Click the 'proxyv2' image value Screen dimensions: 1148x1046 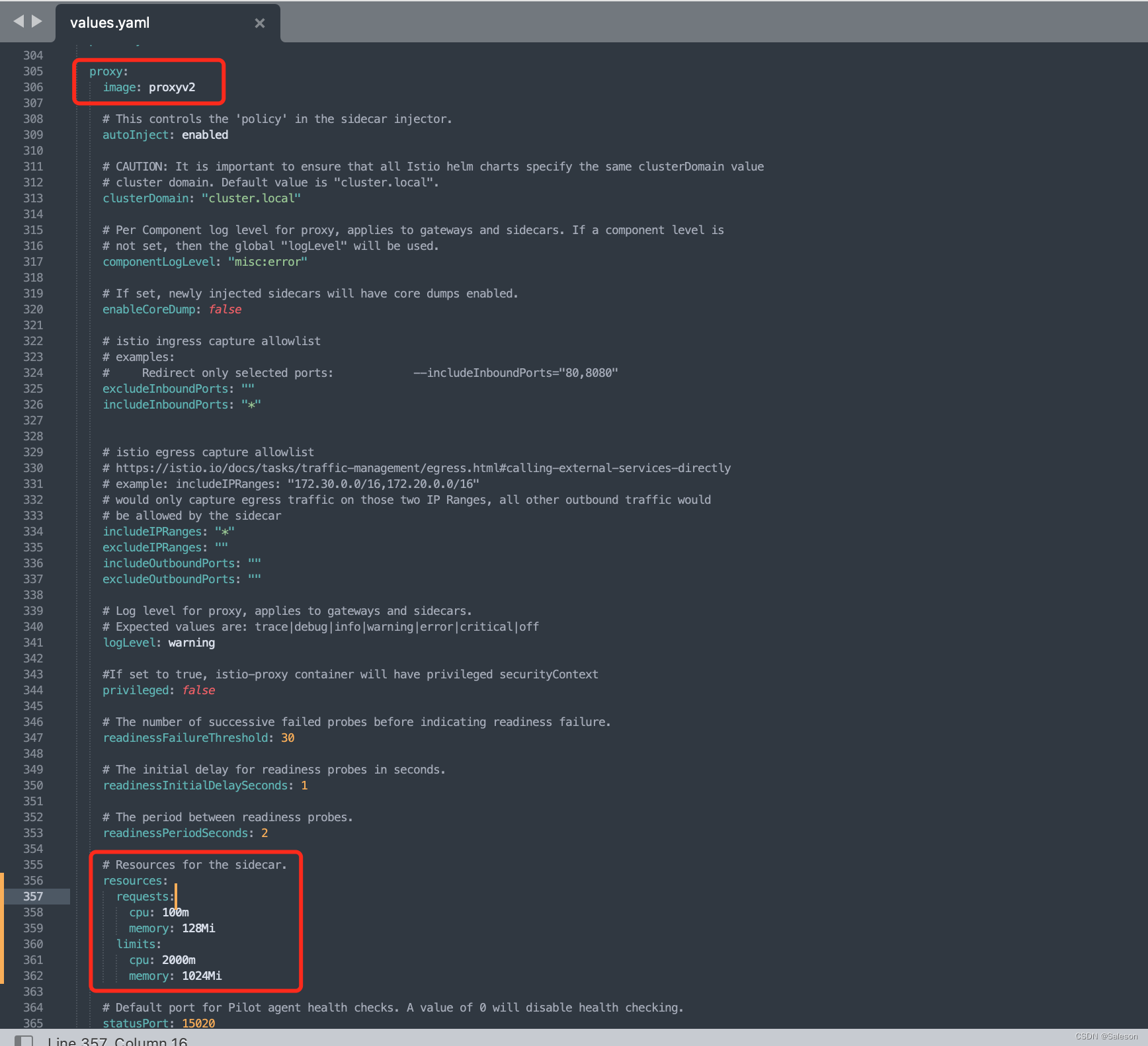[x=172, y=87]
